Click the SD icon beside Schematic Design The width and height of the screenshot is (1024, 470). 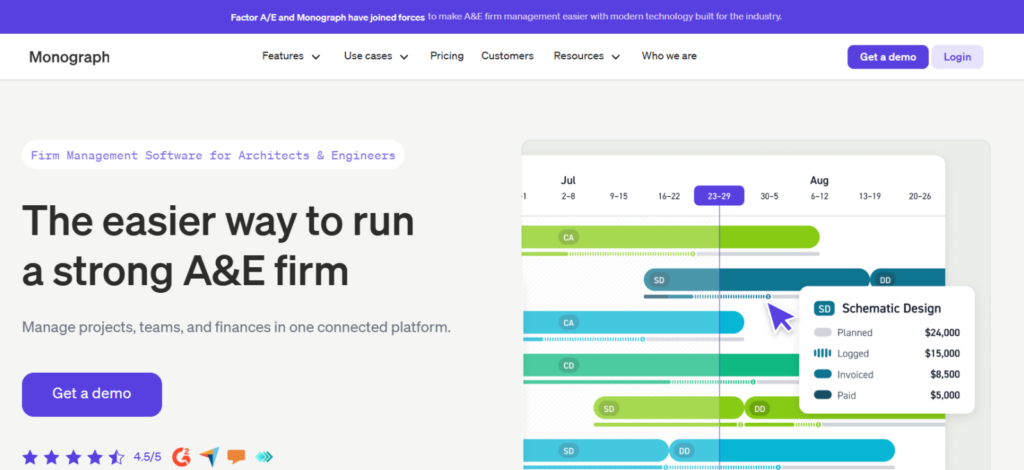(824, 309)
